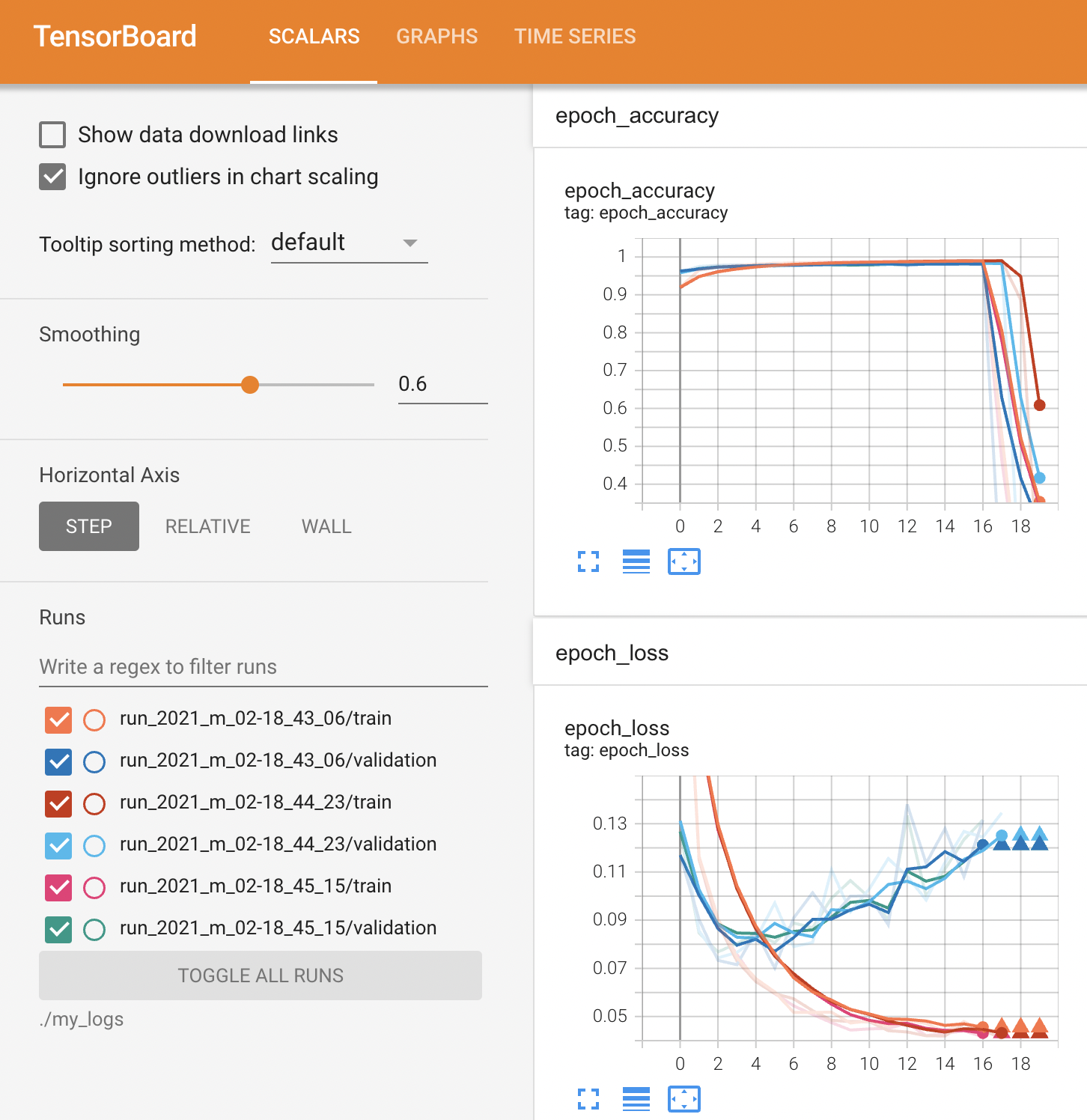Select only run 18_45_15/validation via green circle
The image size is (1087, 1120).
(94, 930)
